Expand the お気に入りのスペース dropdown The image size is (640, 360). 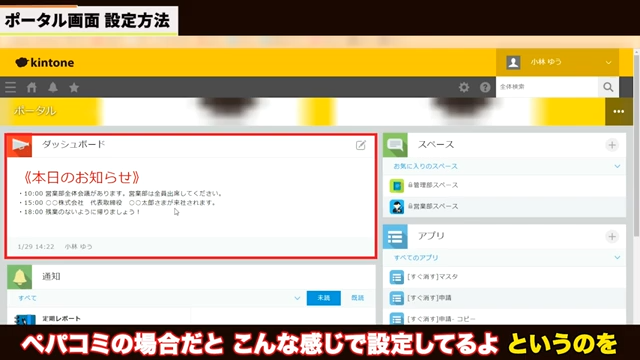[617, 166]
